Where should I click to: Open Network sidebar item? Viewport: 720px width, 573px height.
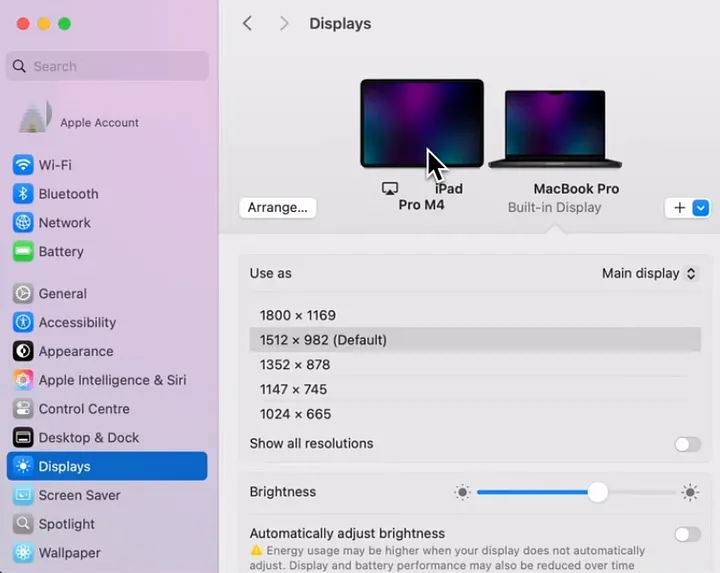pos(107,223)
